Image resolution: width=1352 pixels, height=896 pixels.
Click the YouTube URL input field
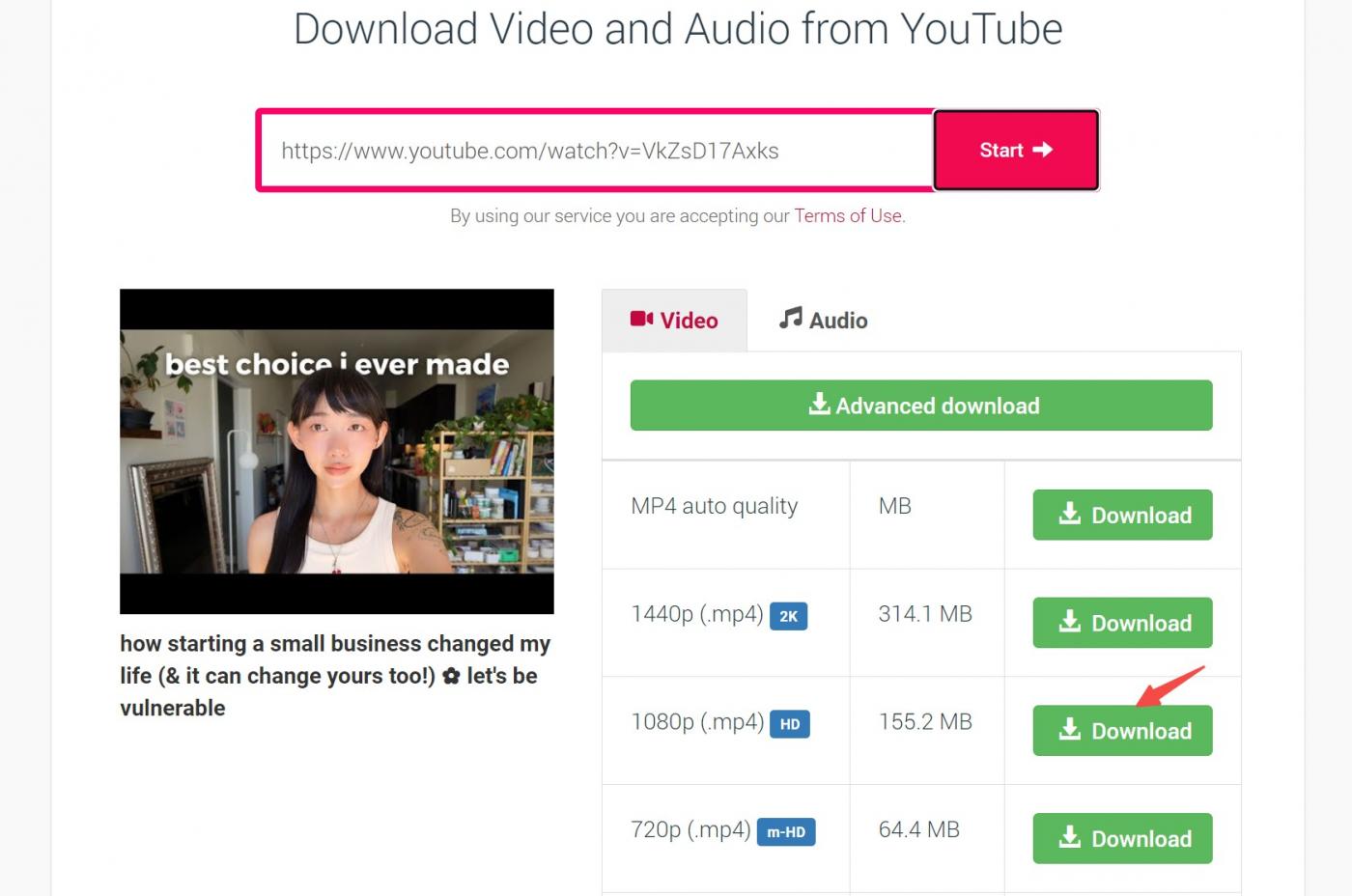(x=594, y=151)
